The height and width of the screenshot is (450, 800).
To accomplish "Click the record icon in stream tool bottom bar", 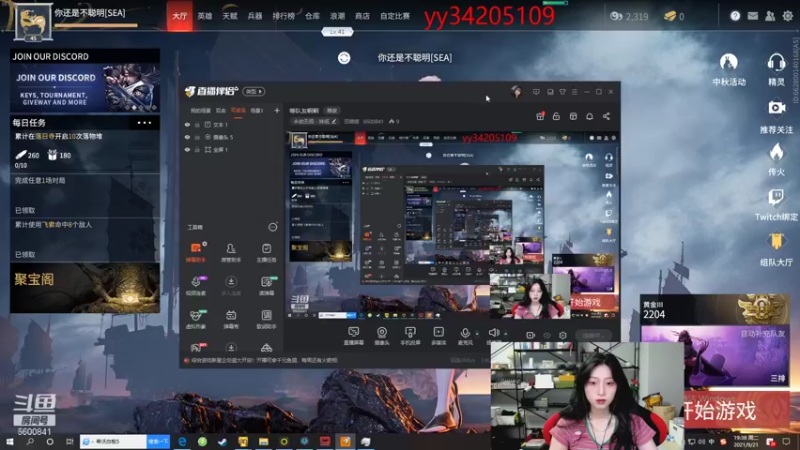I will pyautogui.click(x=530, y=335).
